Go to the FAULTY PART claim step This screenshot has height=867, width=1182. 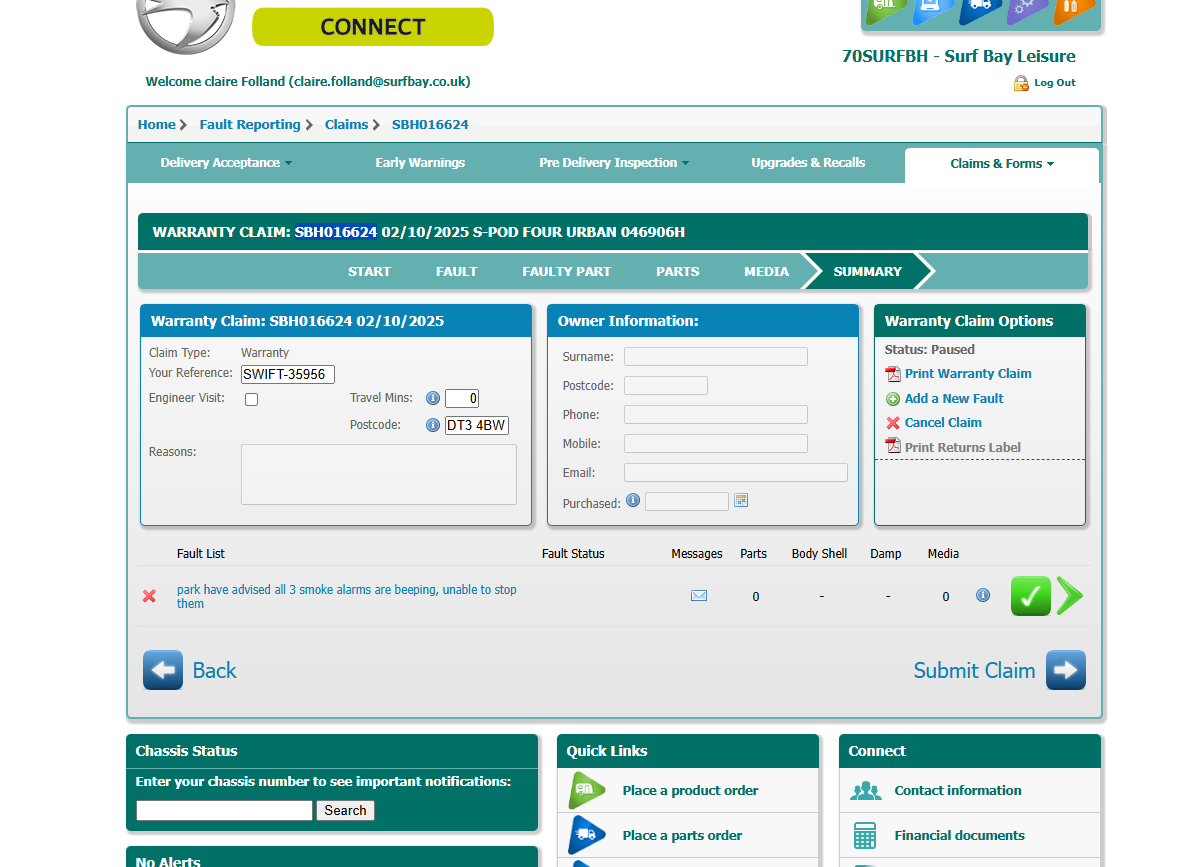pyautogui.click(x=567, y=271)
